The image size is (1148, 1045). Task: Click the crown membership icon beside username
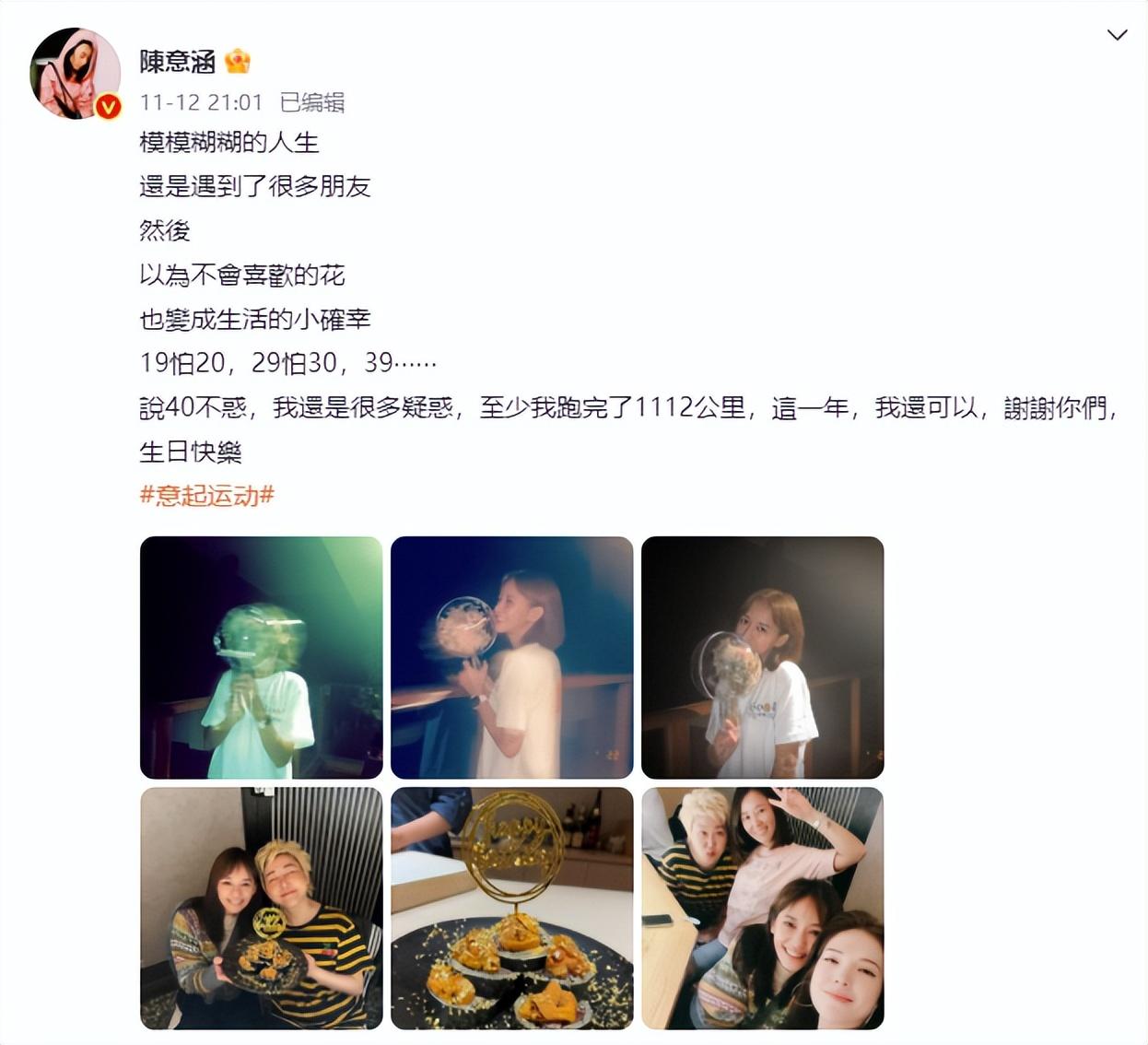tap(238, 61)
